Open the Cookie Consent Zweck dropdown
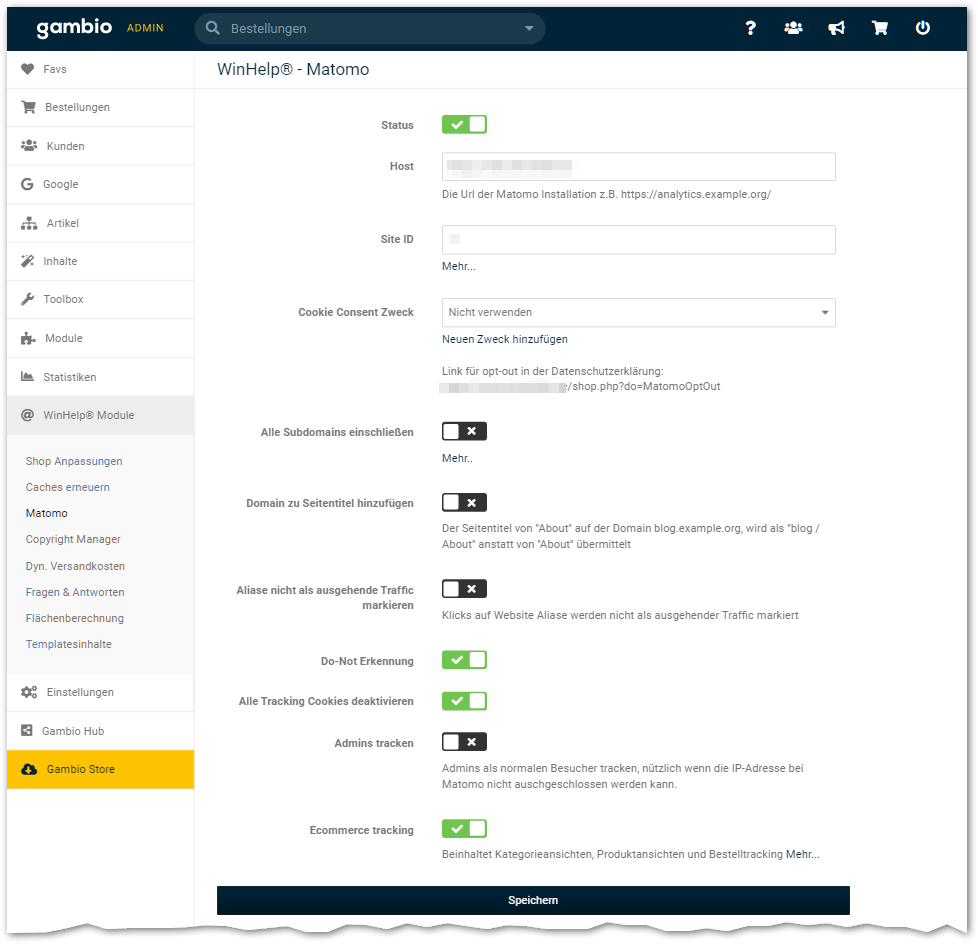The width and height of the screenshot is (978, 944). pos(639,313)
